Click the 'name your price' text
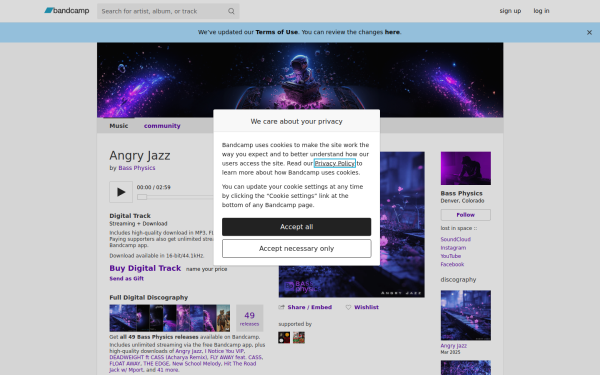Screen dimensions: 600x375 click(x=207, y=269)
